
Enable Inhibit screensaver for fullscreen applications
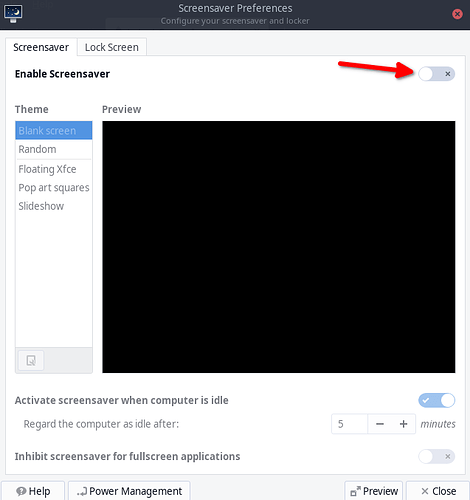[x=437, y=456]
